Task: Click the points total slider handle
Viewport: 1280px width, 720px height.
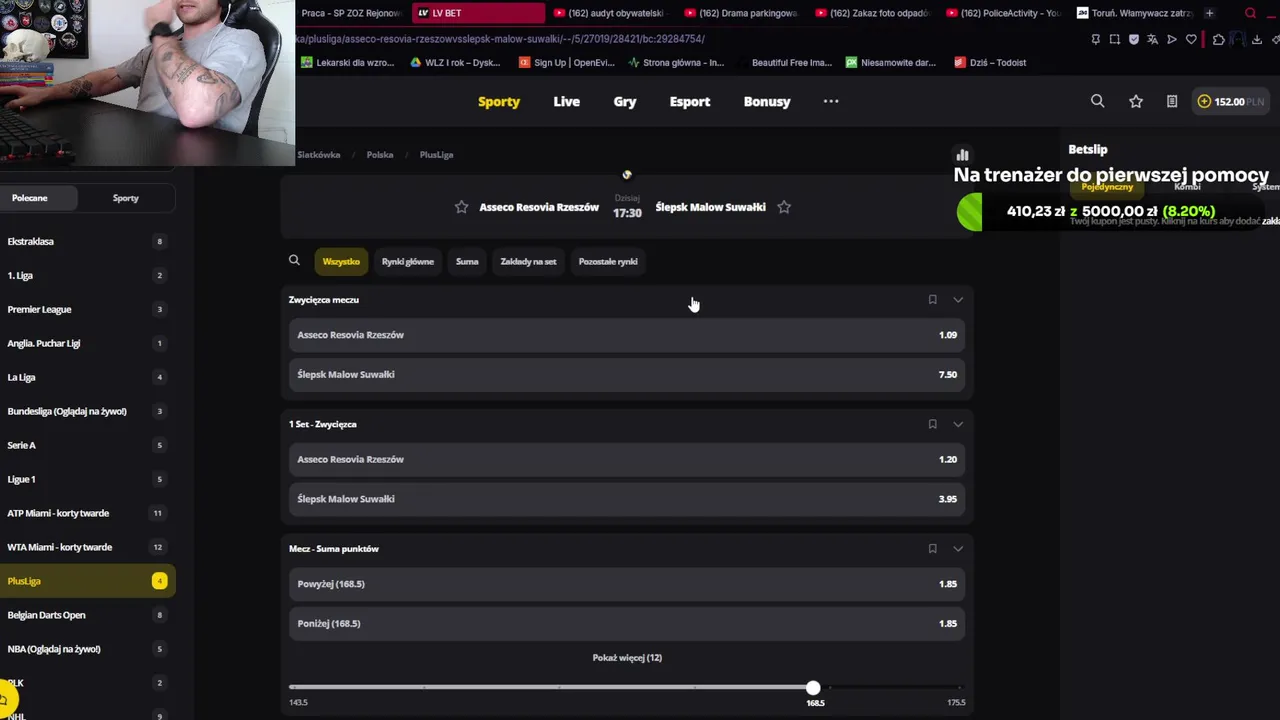Action: (813, 688)
